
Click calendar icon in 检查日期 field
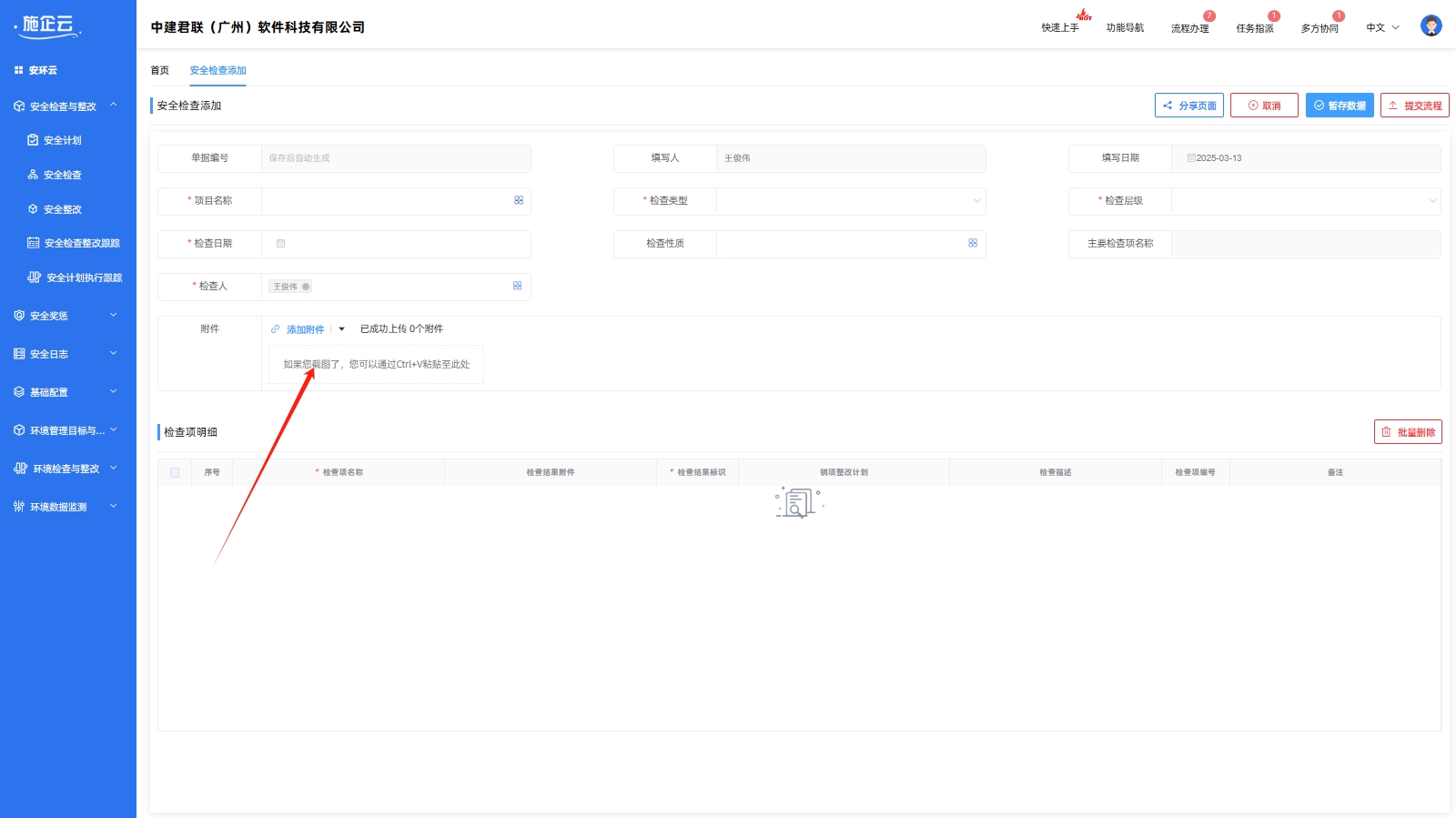coord(281,244)
